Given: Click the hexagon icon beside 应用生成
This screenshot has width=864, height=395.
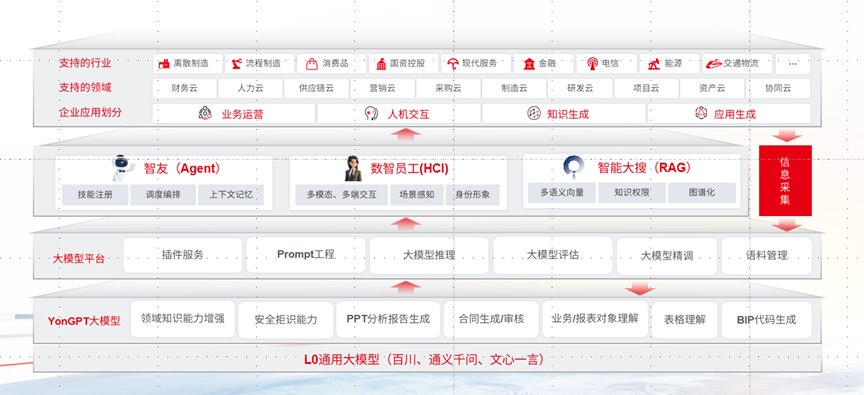Looking at the screenshot, I should tap(701, 113).
